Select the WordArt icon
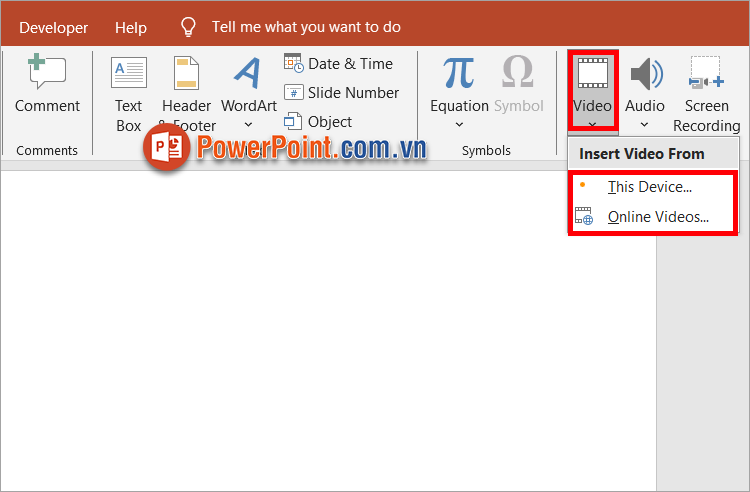750x492 pixels. pos(248,73)
